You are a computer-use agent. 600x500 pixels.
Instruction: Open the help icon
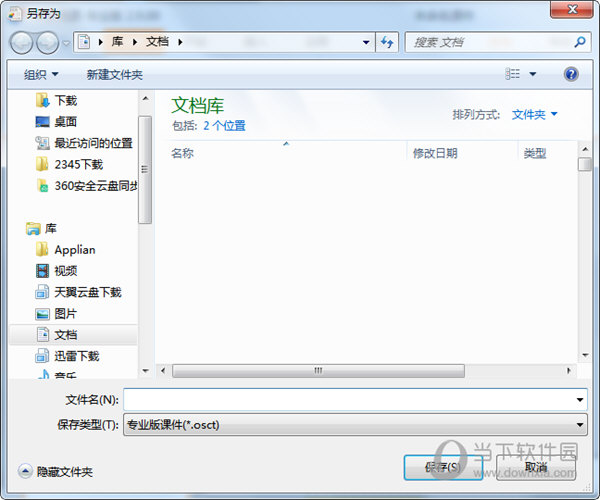(571, 74)
